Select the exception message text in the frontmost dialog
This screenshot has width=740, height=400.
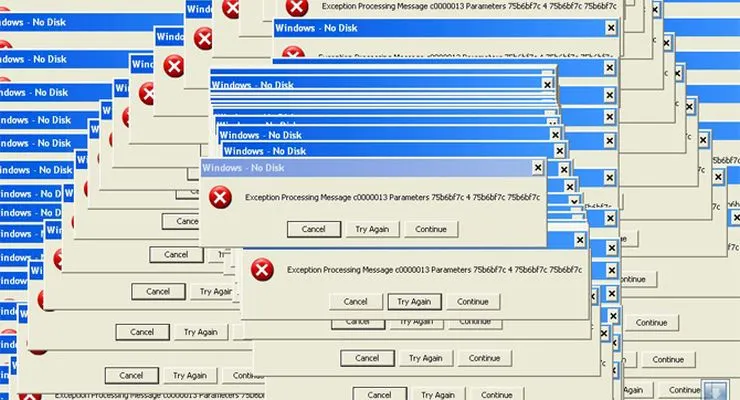coord(434,270)
